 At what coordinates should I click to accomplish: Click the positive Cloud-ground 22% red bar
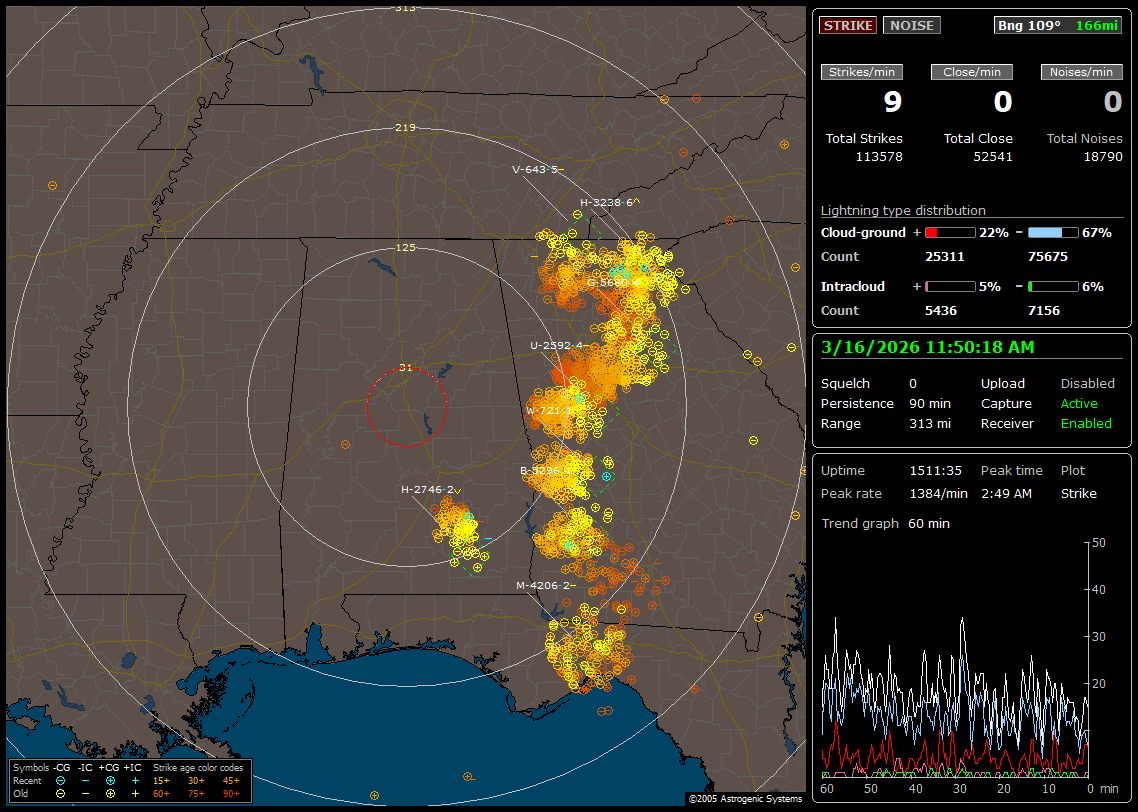point(949,232)
